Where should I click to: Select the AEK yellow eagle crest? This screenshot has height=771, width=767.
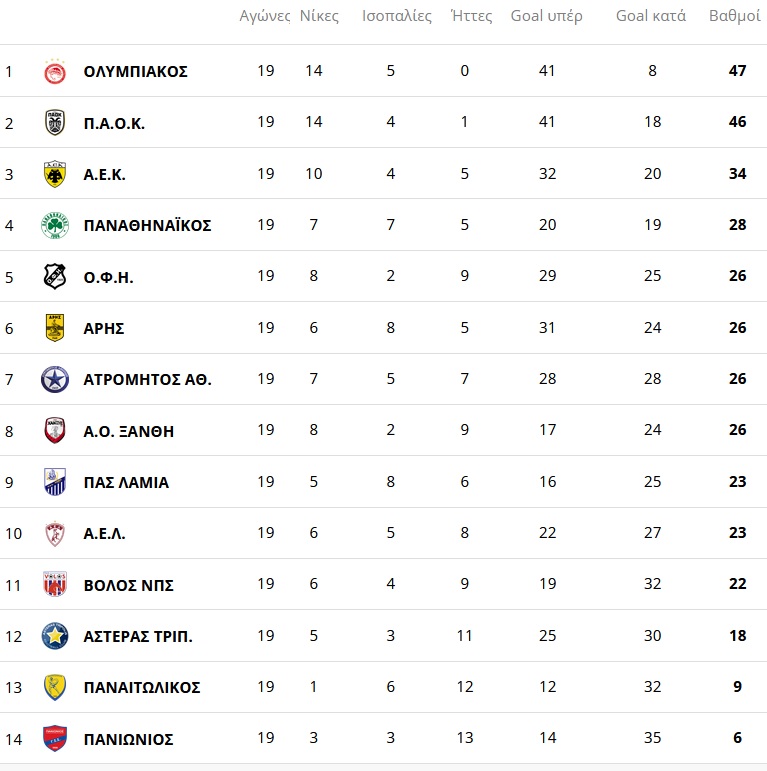coord(55,174)
